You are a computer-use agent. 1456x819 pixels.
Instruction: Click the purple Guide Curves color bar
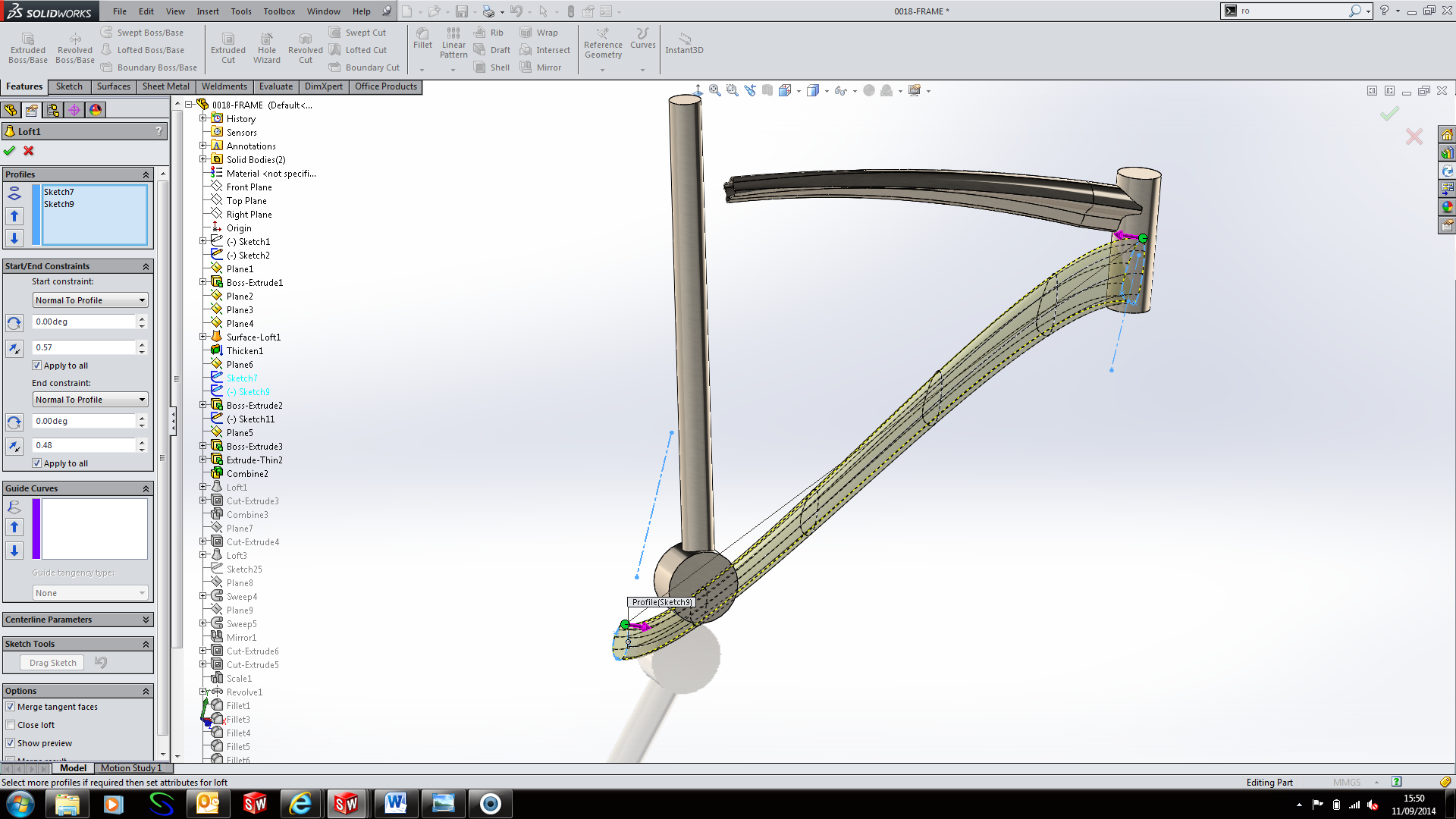(36, 529)
